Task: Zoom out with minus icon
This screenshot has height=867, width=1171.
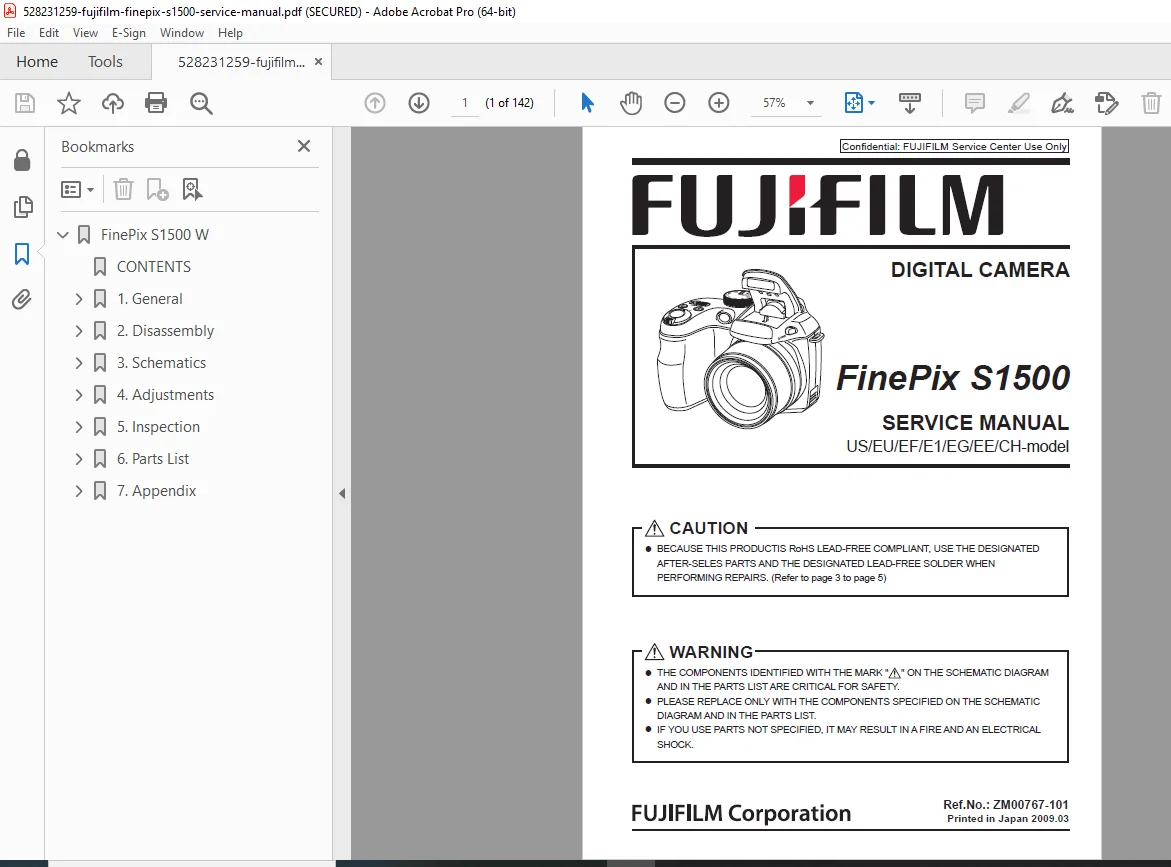Action: tap(674, 103)
